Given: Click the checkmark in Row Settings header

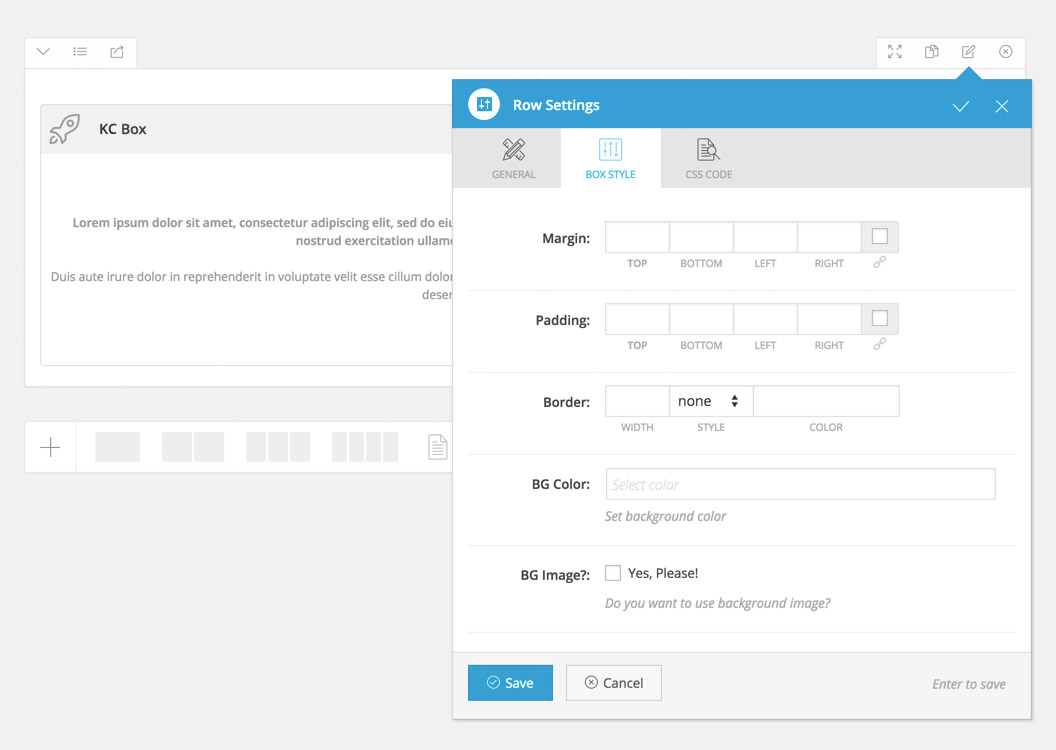Looking at the screenshot, I should 961,106.
